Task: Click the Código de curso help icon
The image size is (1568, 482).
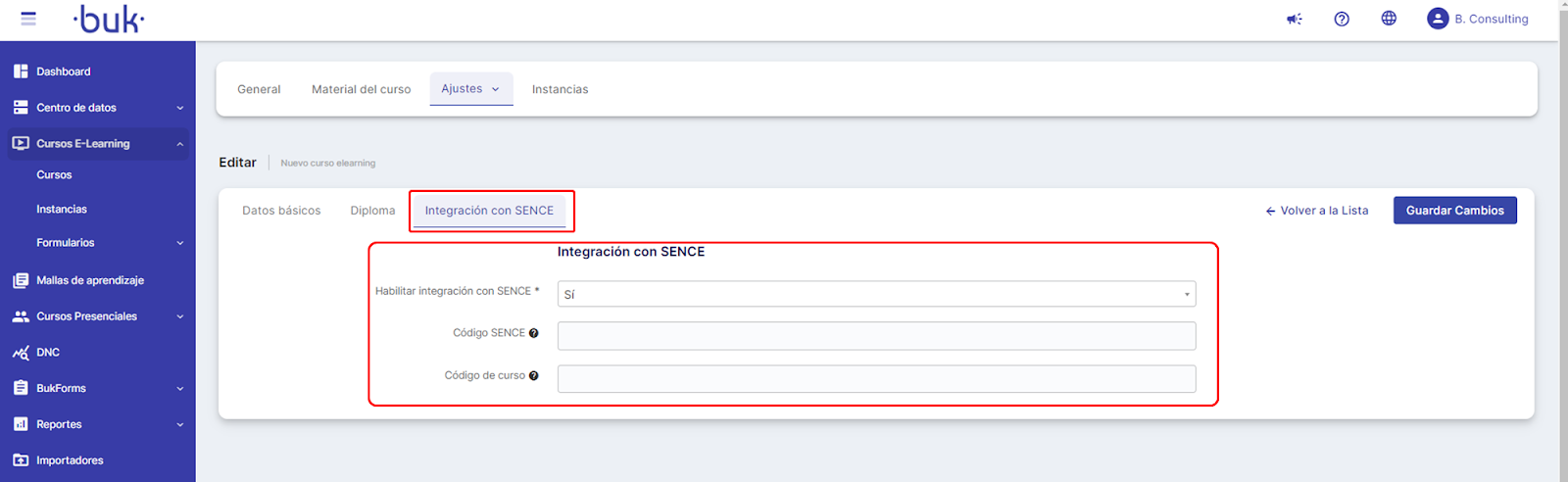Action: coord(534,375)
